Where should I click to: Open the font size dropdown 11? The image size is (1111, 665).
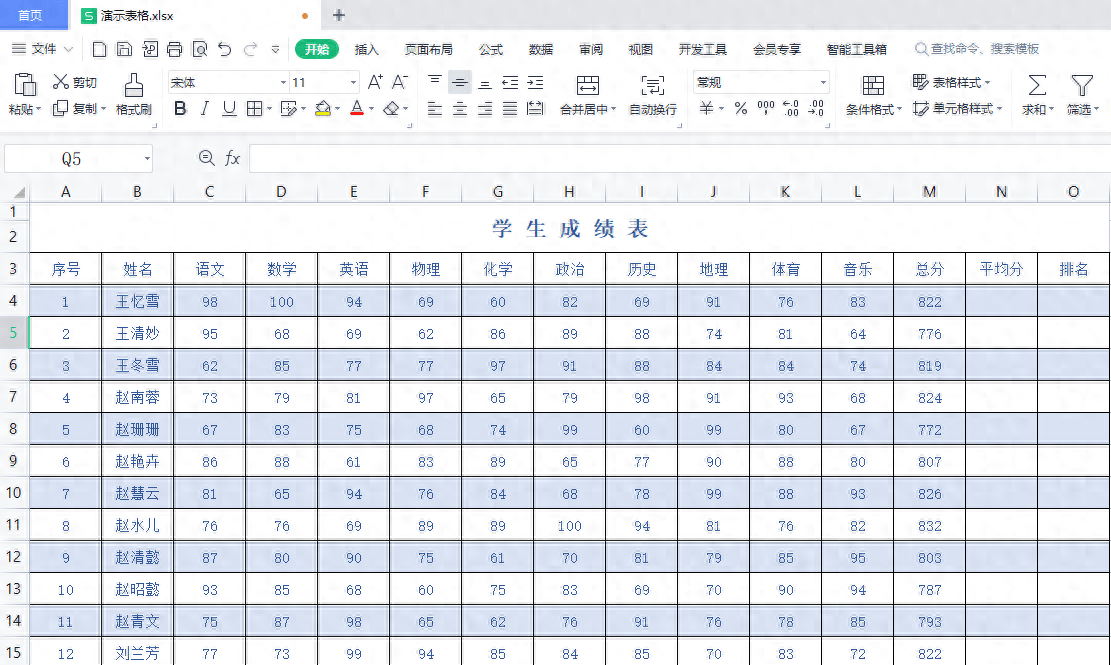[x=353, y=82]
